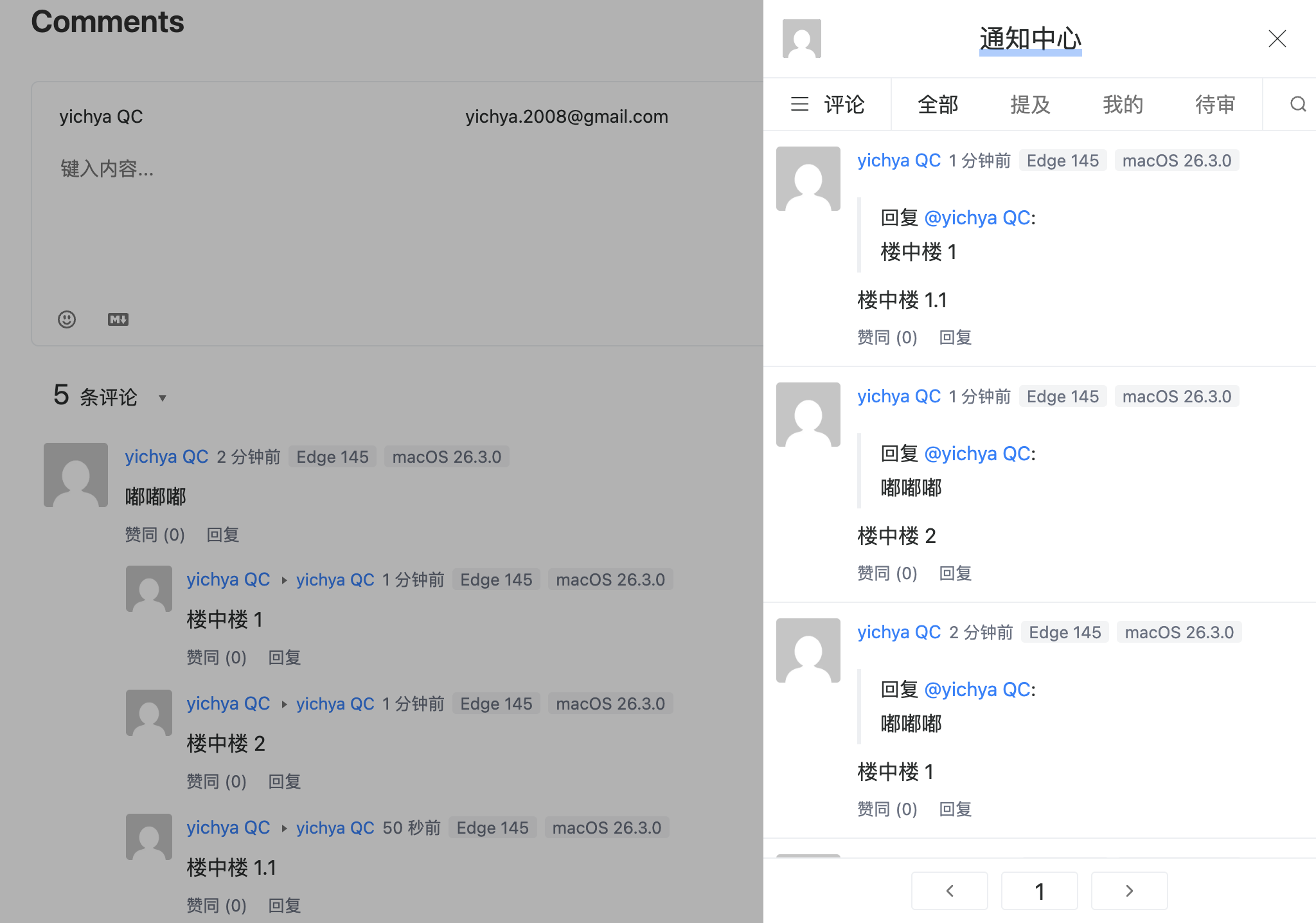Expand the 5 条评论 sort dropdown

(163, 398)
